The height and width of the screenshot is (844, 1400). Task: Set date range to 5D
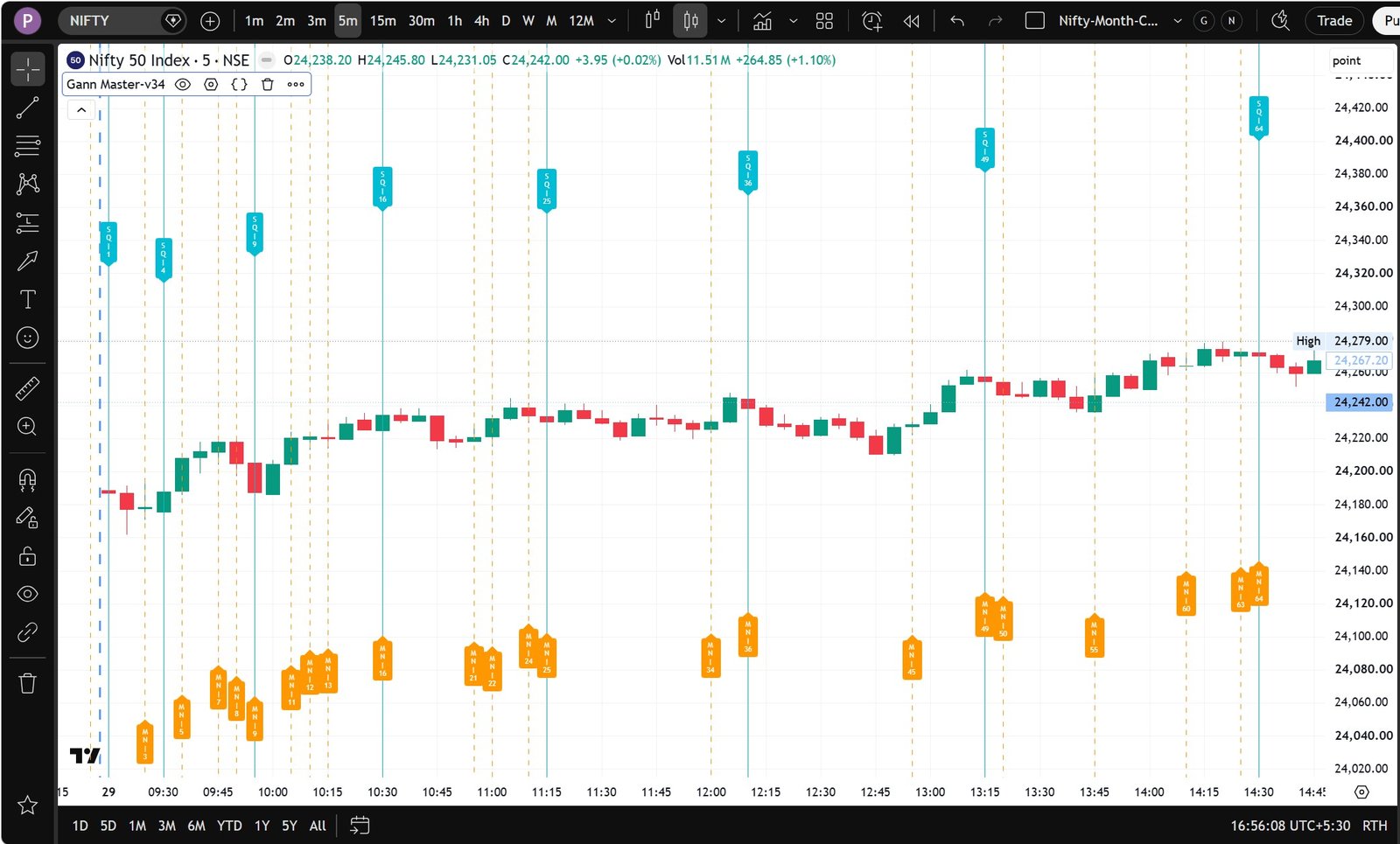pos(108,825)
